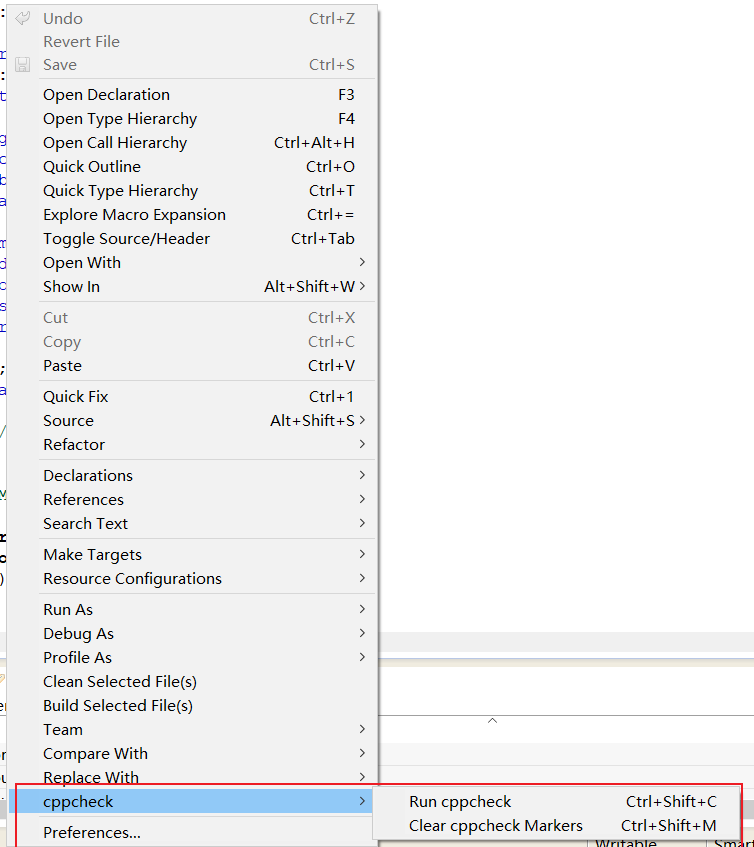This screenshot has width=754, height=847.
Task: Expand the Source submenu arrow
Action: pyautogui.click(x=362, y=420)
